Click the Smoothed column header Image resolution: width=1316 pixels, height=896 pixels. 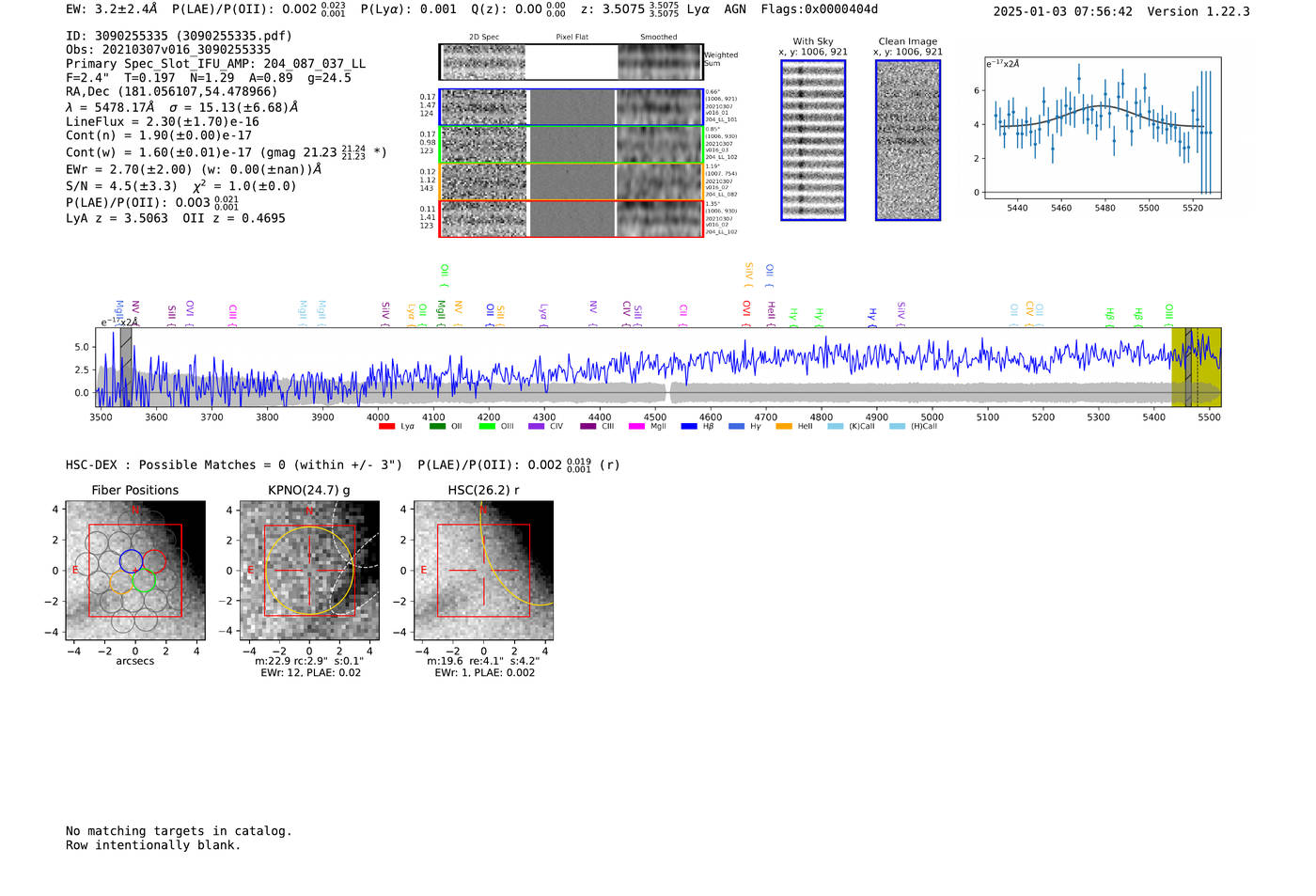click(x=658, y=38)
